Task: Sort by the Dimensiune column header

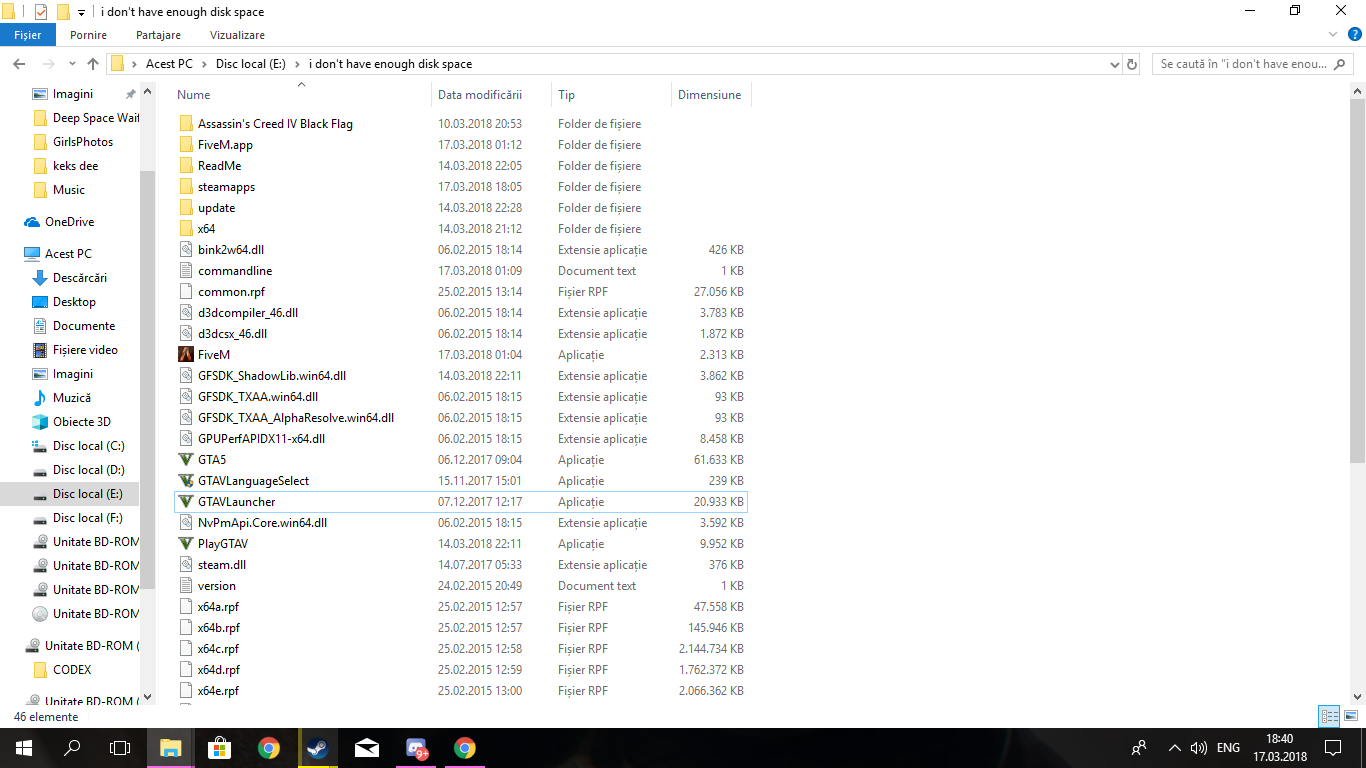Action: pos(711,95)
